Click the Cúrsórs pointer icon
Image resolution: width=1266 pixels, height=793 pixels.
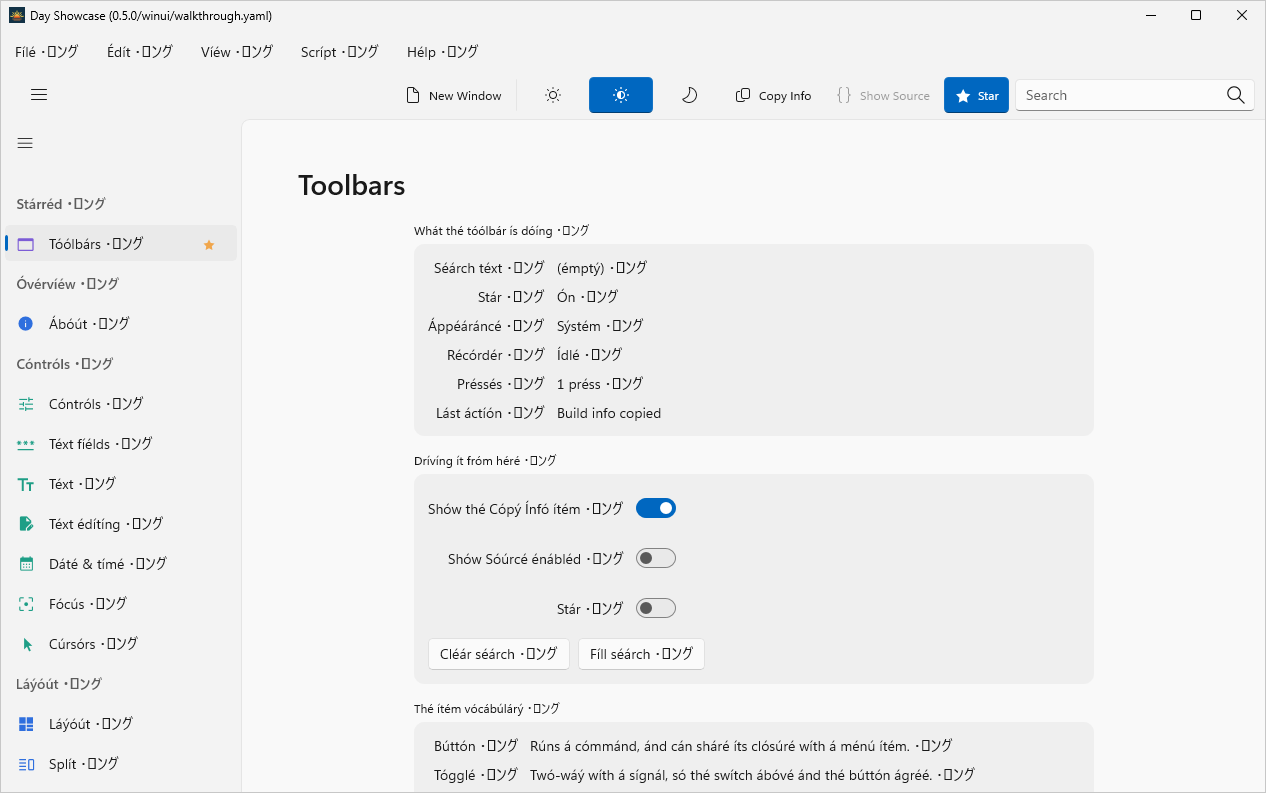pos(27,644)
